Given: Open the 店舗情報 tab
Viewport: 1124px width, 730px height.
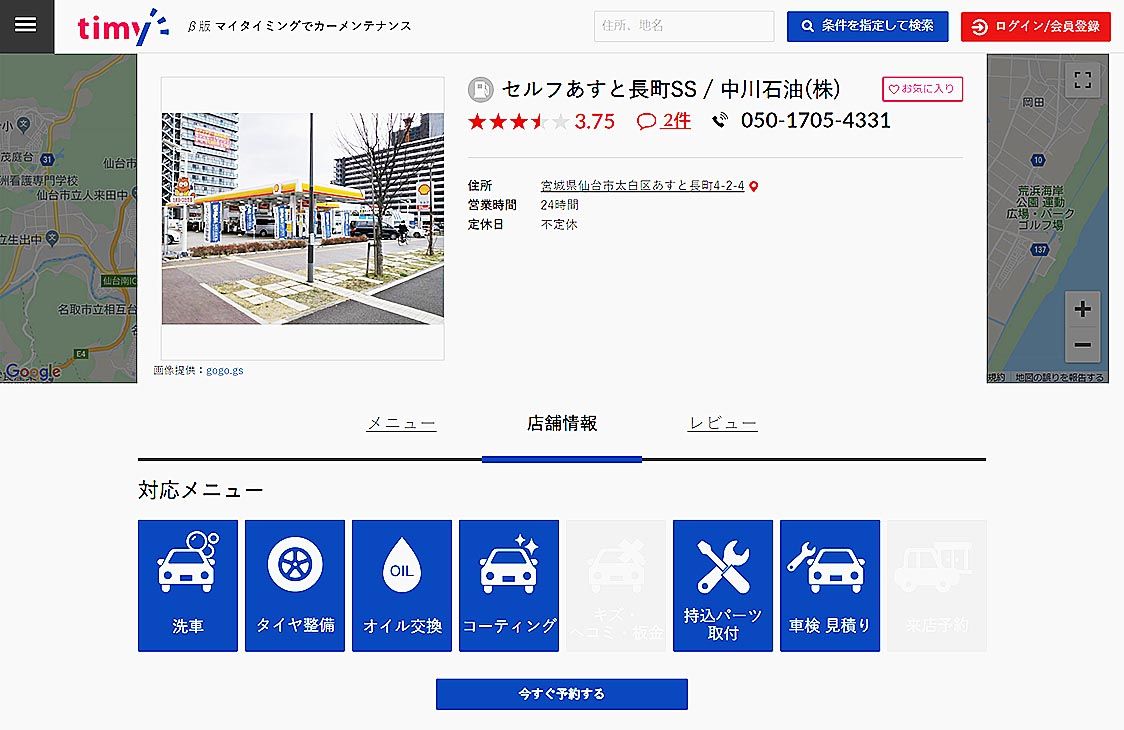Looking at the screenshot, I should pyautogui.click(x=562, y=423).
